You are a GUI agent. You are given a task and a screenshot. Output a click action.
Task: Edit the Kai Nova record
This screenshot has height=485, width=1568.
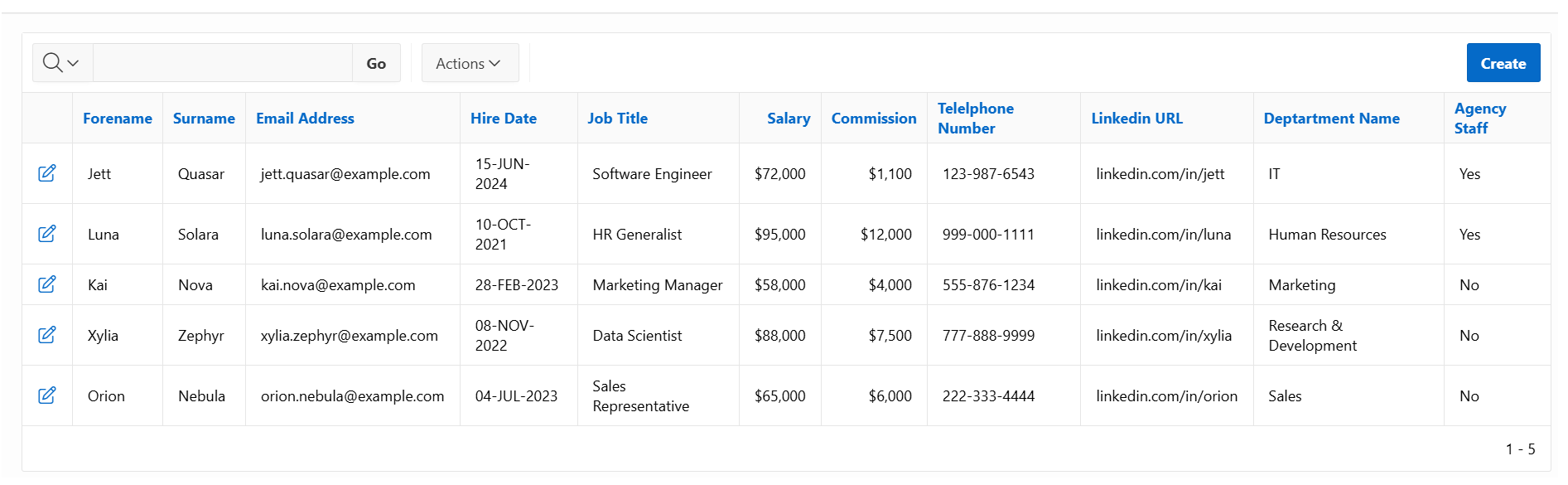[x=47, y=284]
